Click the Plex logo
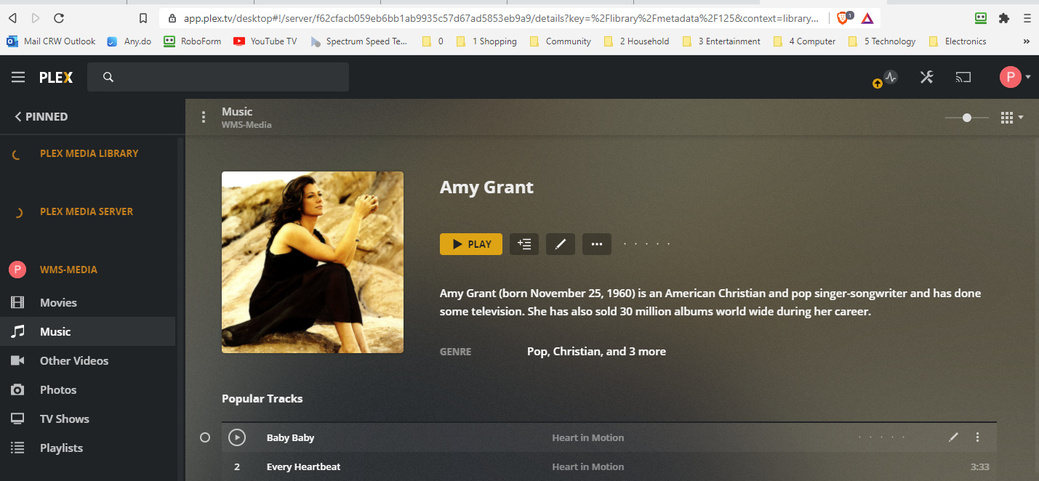1039x481 pixels. tap(56, 78)
